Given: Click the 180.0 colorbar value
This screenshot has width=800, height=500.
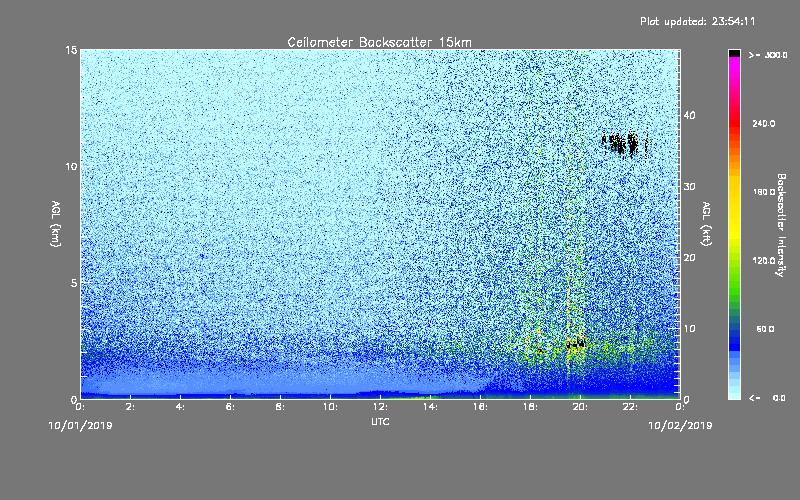Looking at the screenshot, I should pos(764,192).
